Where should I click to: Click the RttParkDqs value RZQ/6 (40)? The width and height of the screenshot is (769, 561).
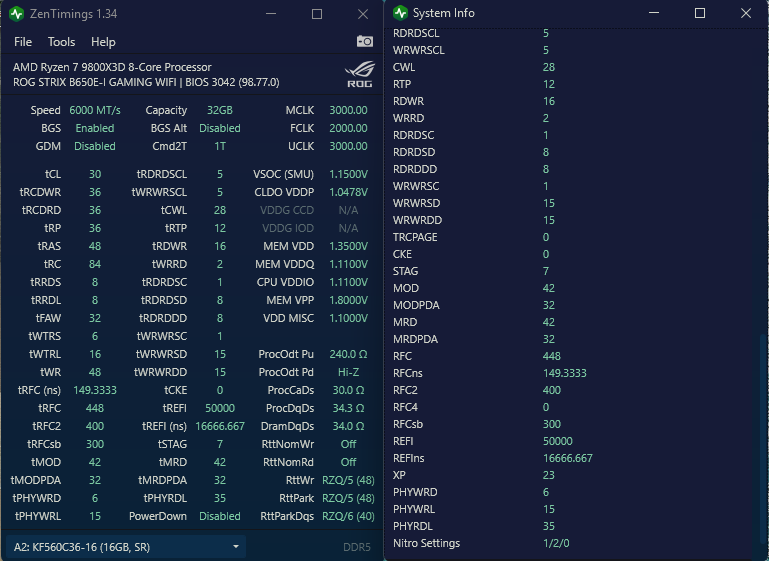tap(348, 516)
